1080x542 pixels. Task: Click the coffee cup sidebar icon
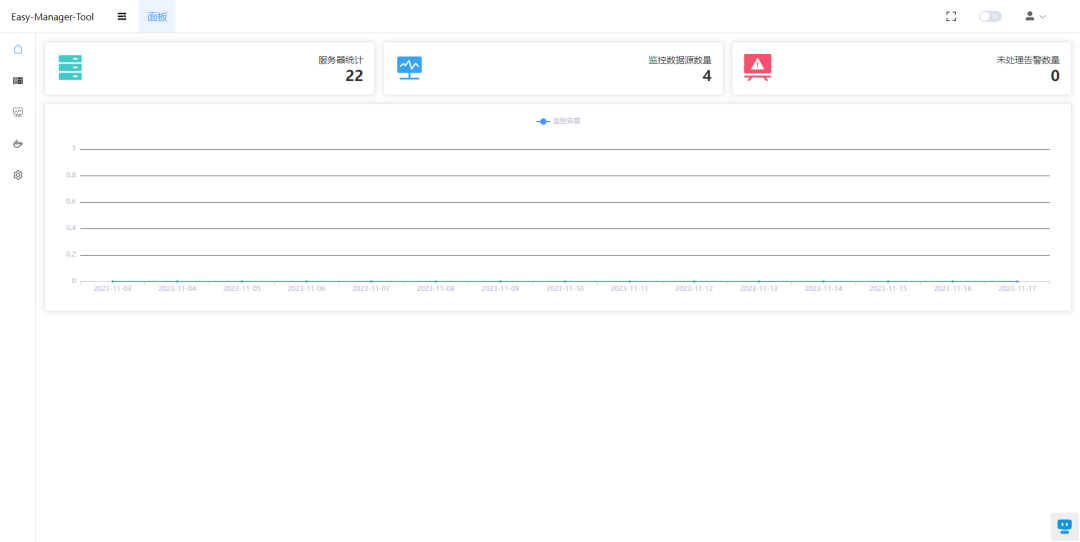pyautogui.click(x=18, y=144)
